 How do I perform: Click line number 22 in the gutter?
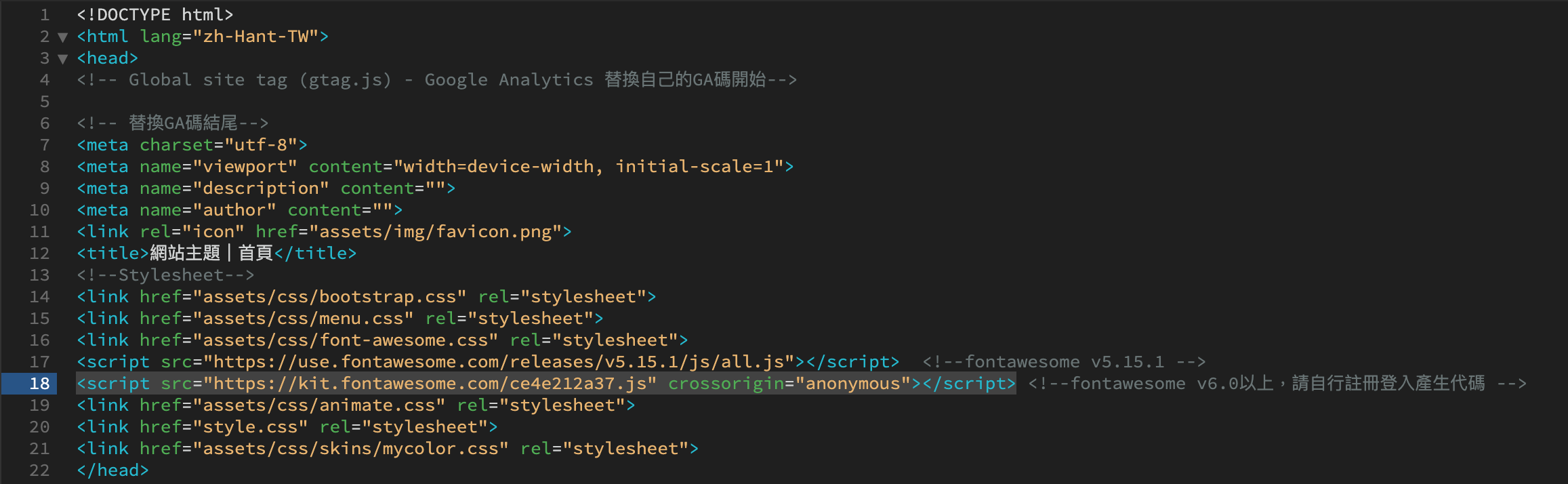click(39, 470)
